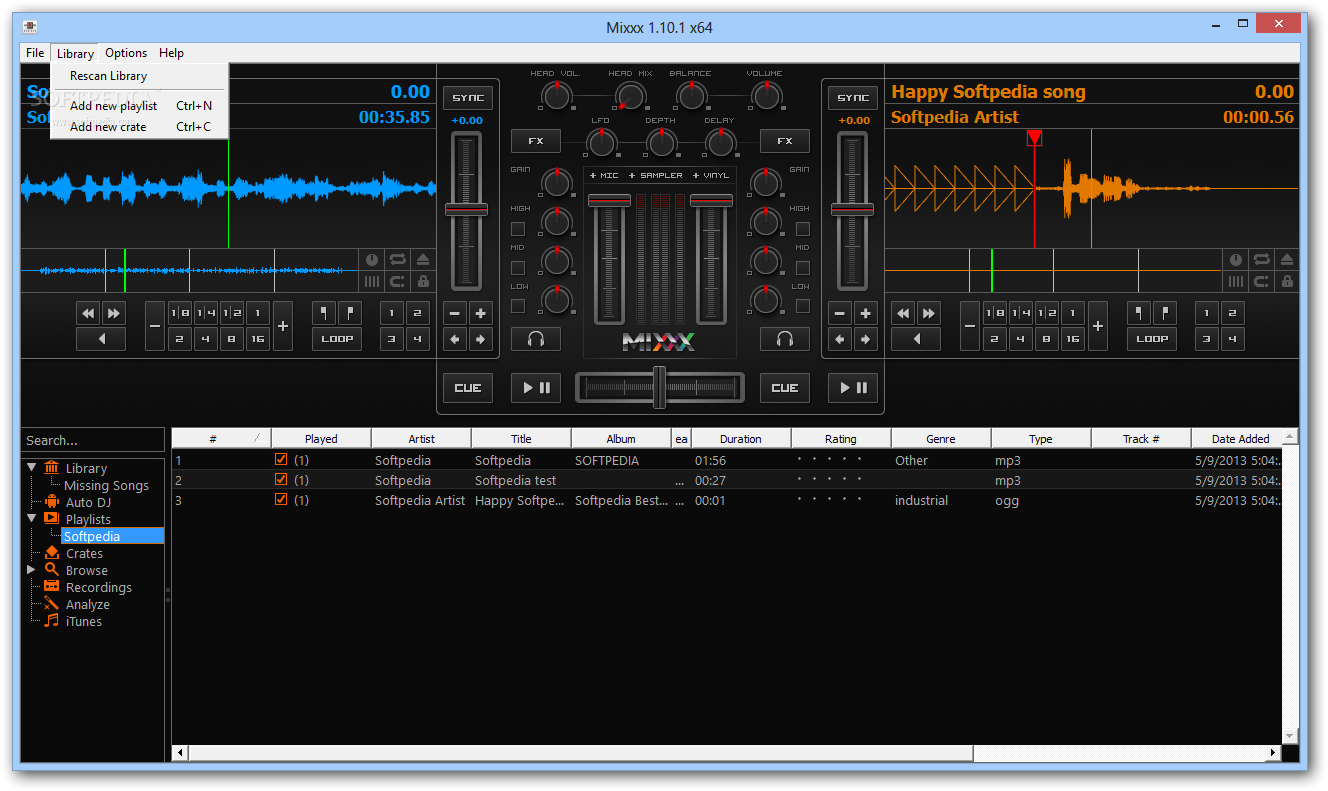Click the left deck clock icon
1328x791 pixels.
[x=371, y=260]
